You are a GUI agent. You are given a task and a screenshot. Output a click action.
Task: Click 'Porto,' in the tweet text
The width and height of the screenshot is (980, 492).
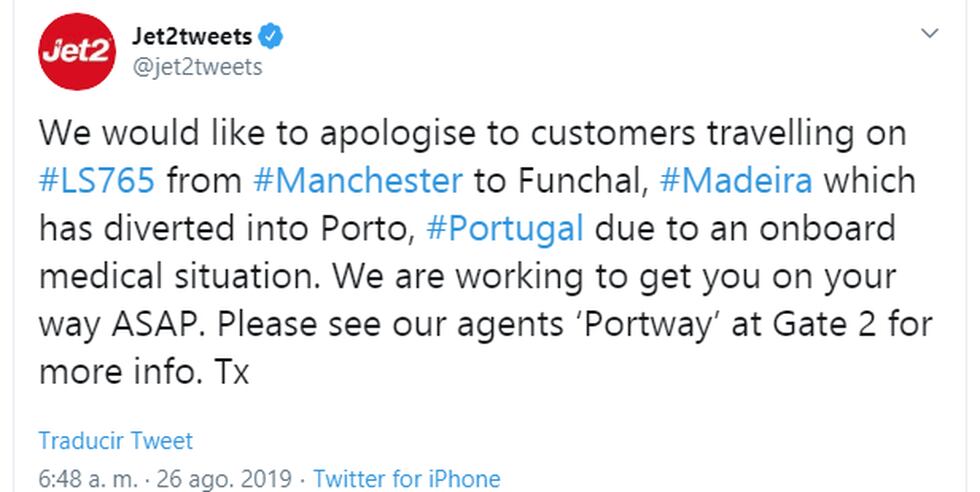pos(360,228)
